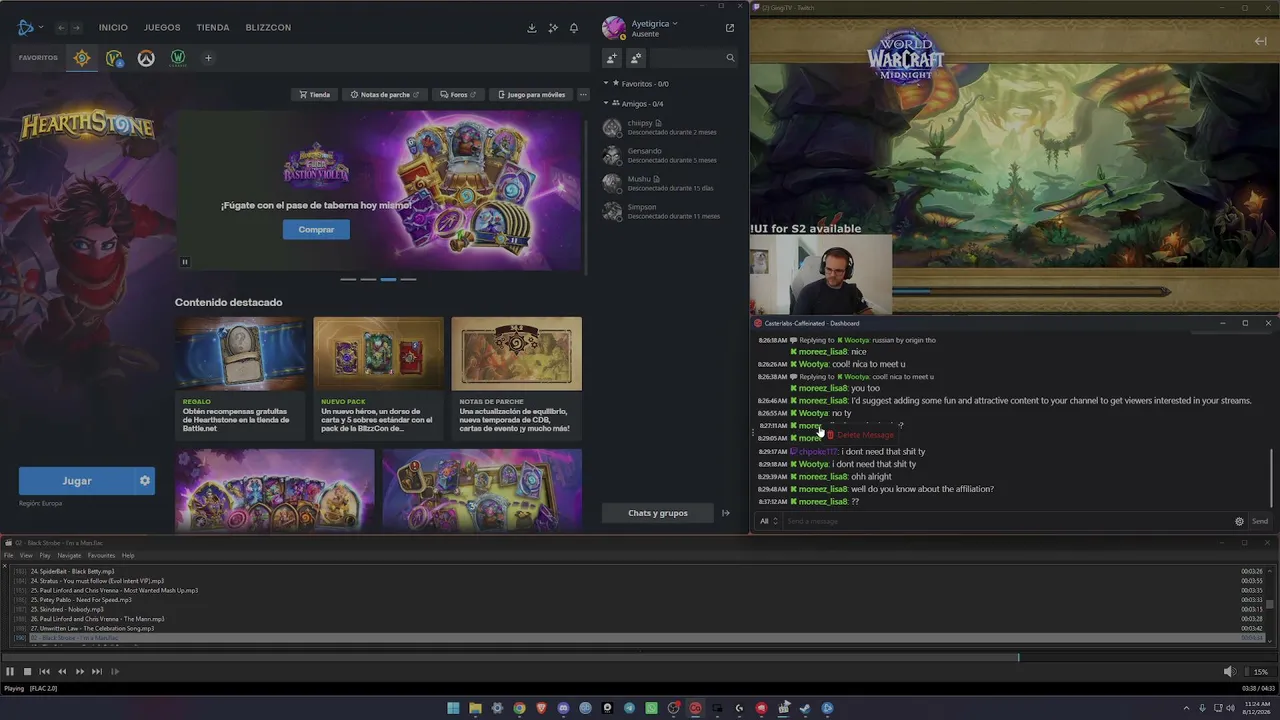Go back with Battle.net back arrow
Image resolution: width=1280 pixels, height=720 pixels.
pos(61,28)
